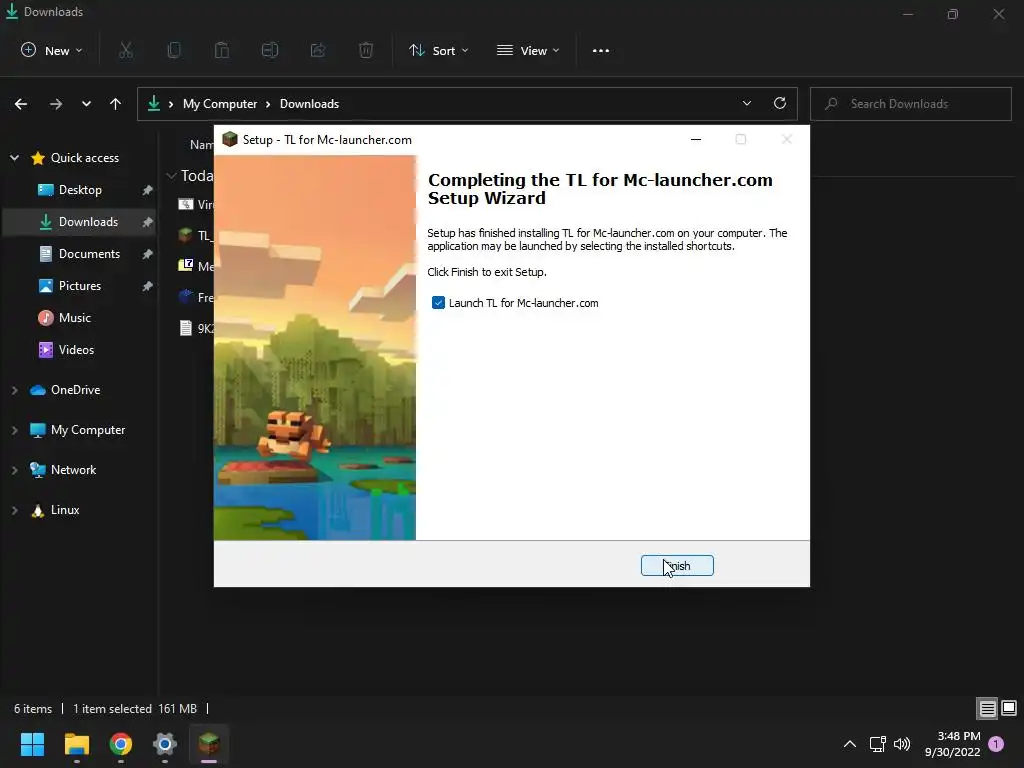Viewport: 1024px width, 768px height.
Task: Click the Copy icon in Explorer toolbar
Action: 174,50
